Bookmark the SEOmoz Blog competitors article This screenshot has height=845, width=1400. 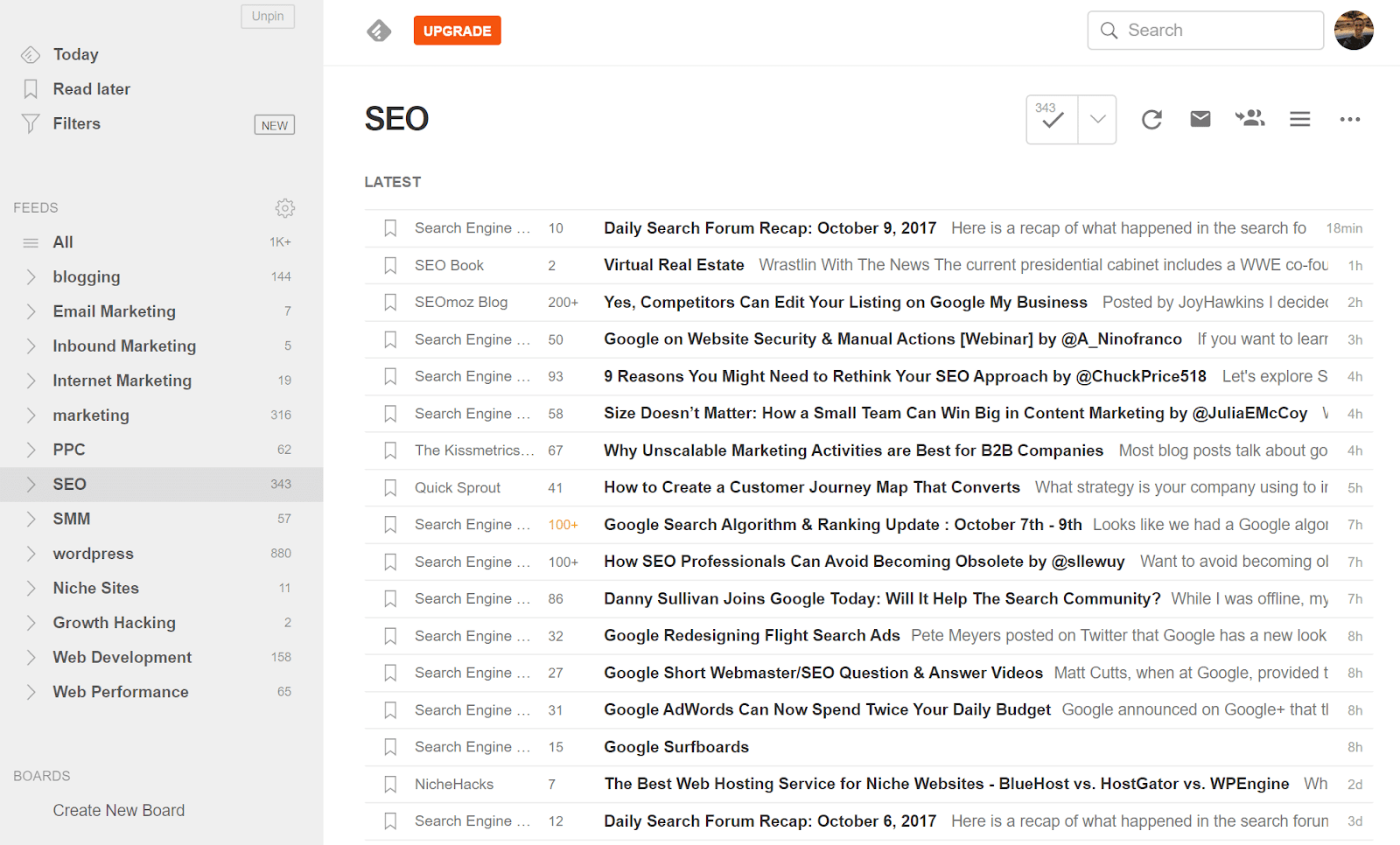point(390,303)
